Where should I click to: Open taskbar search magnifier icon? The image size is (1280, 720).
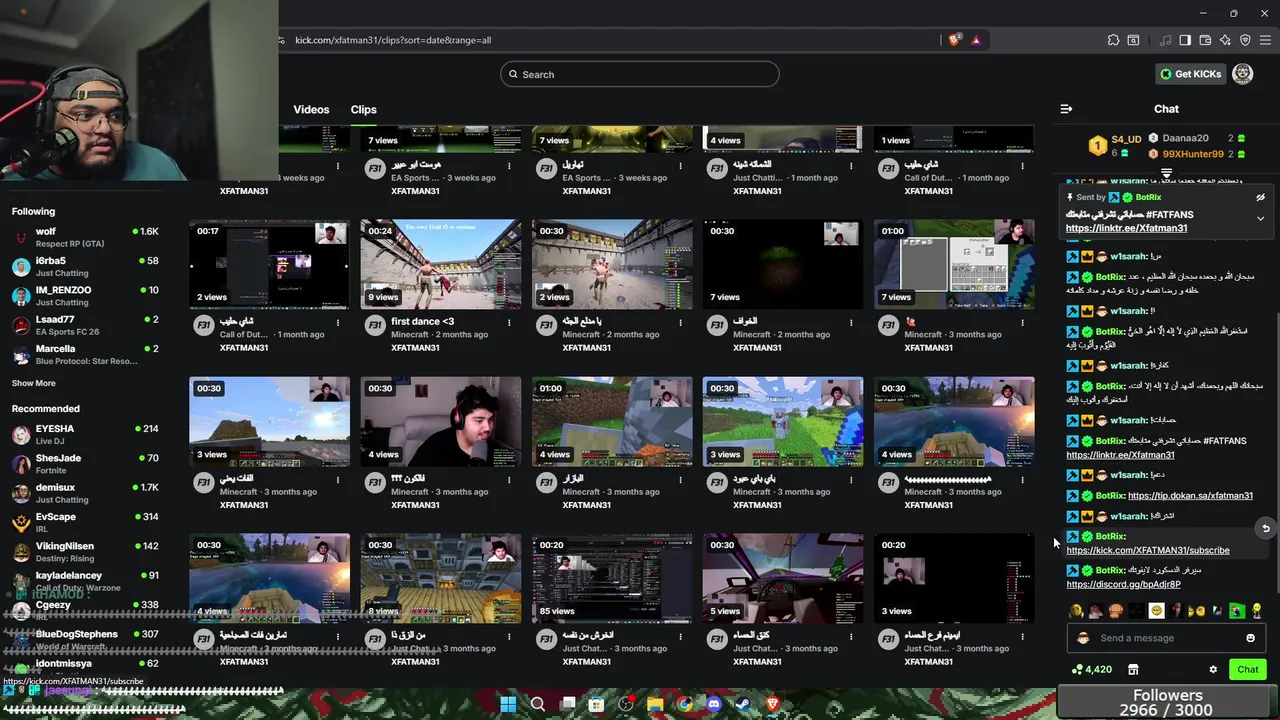[538, 704]
